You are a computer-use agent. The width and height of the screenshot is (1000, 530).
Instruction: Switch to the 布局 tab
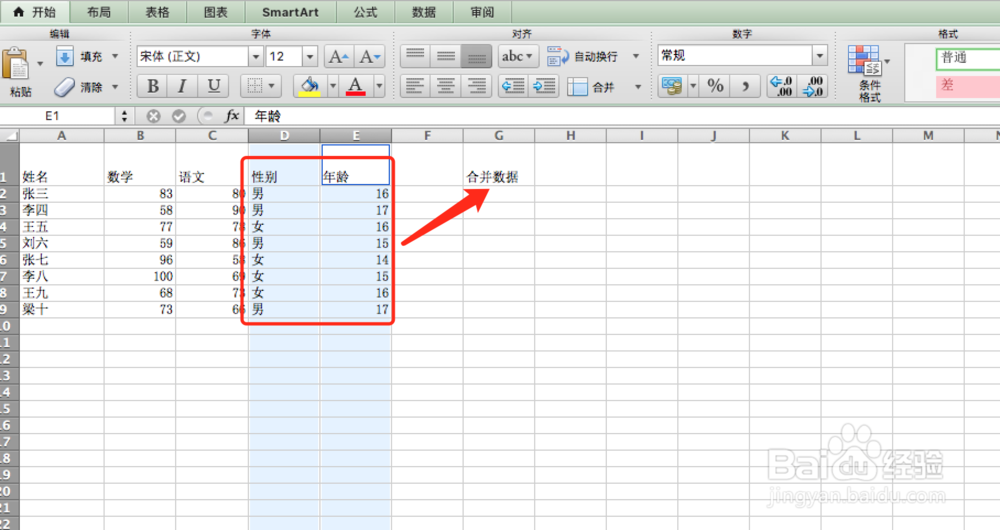click(x=99, y=12)
